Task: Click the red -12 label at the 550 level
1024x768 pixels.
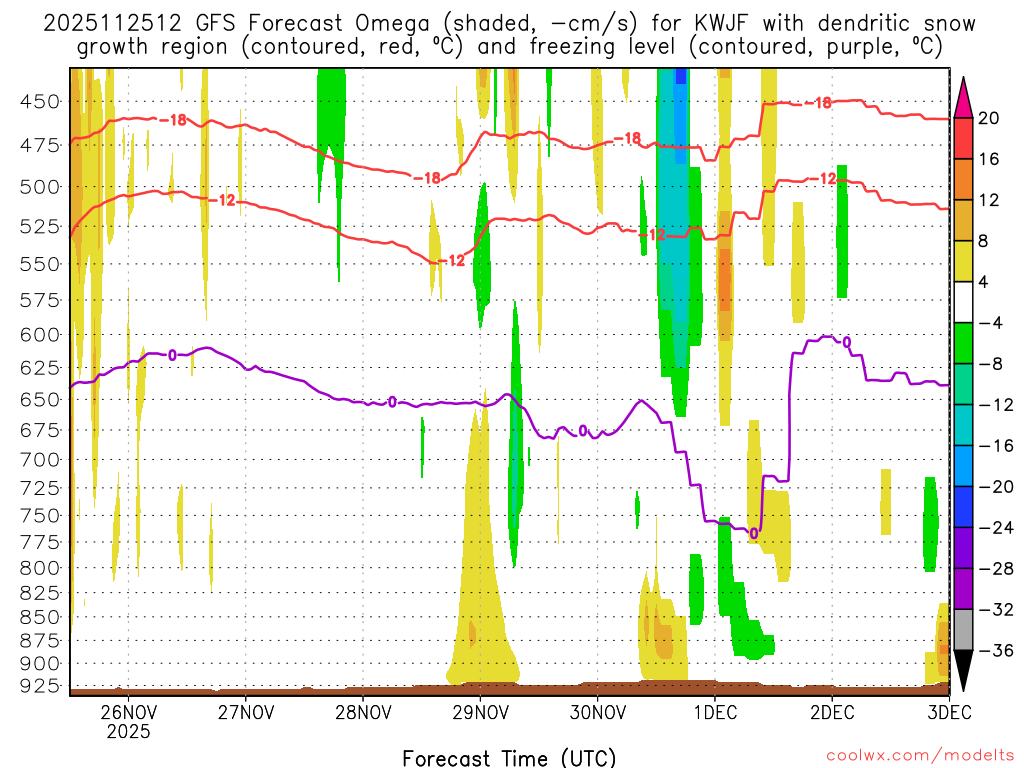Action: [452, 261]
